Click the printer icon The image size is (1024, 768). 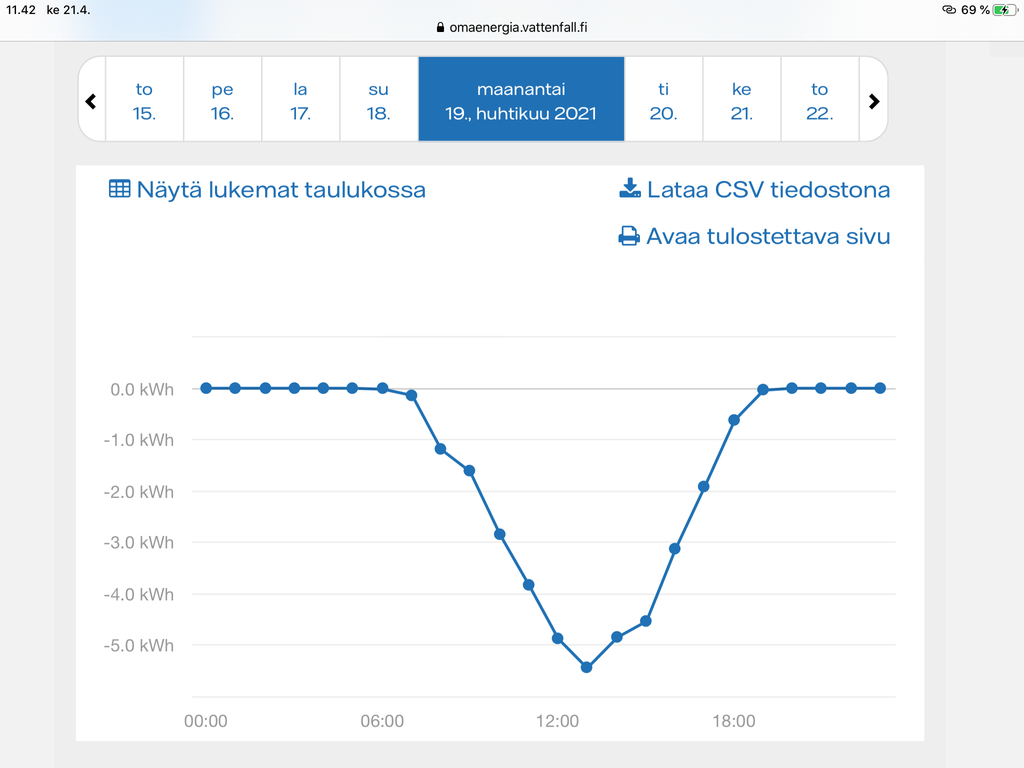629,236
